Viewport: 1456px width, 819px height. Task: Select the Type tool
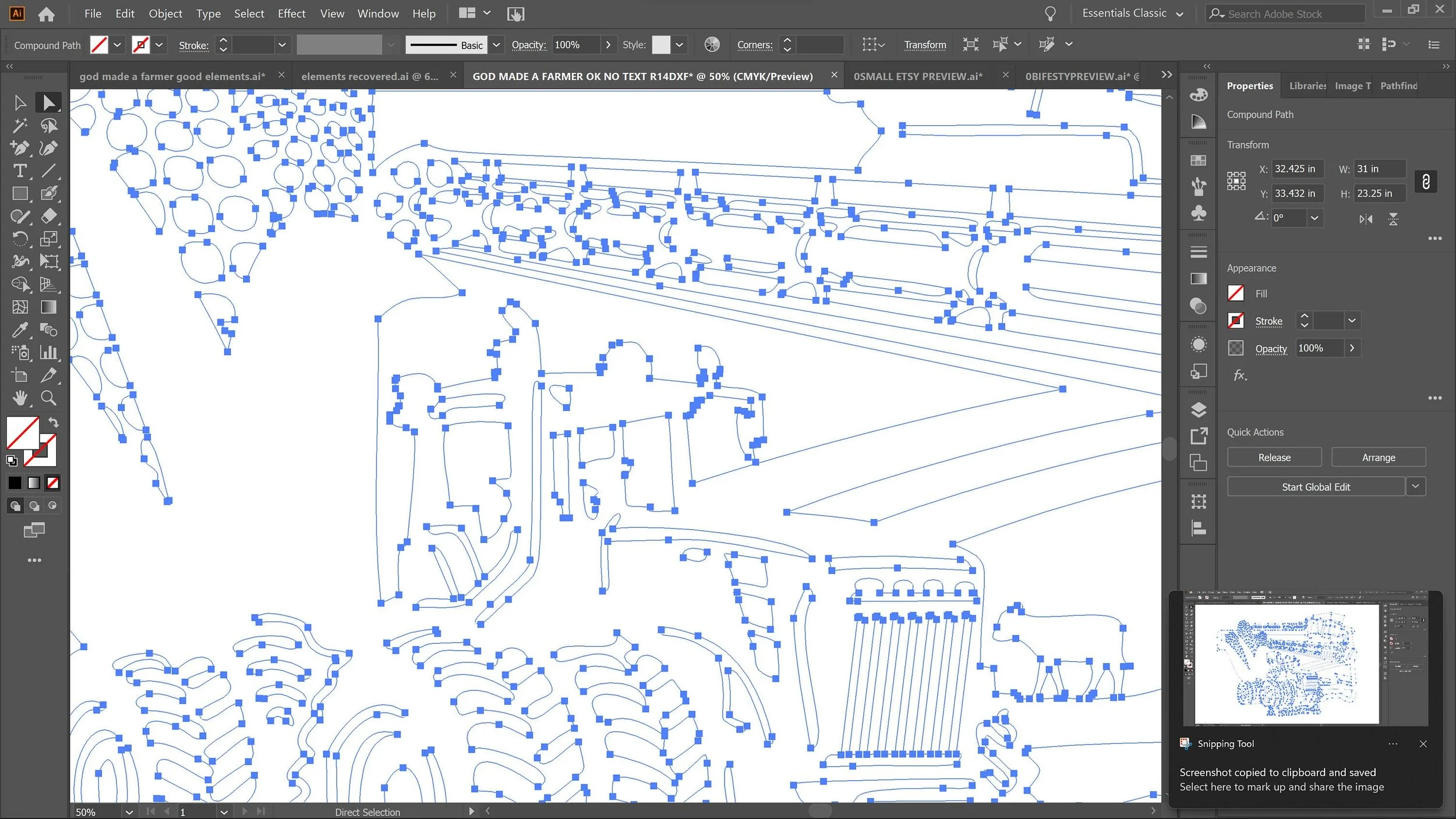pyautogui.click(x=20, y=171)
